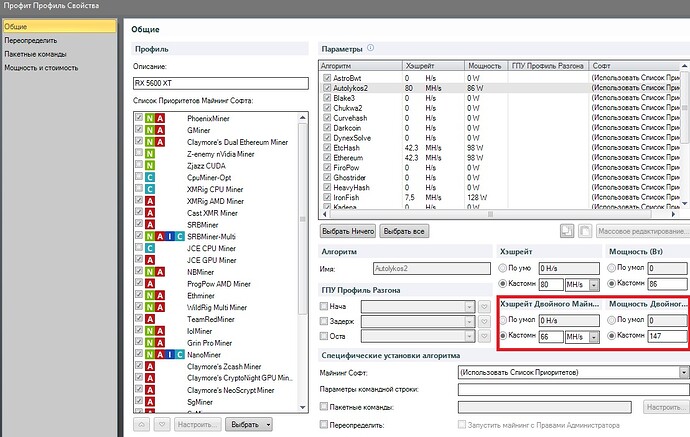The image size is (690, 437).
Task: Click scroll-down arrow of the miner list
Action: [x=302, y=408]
